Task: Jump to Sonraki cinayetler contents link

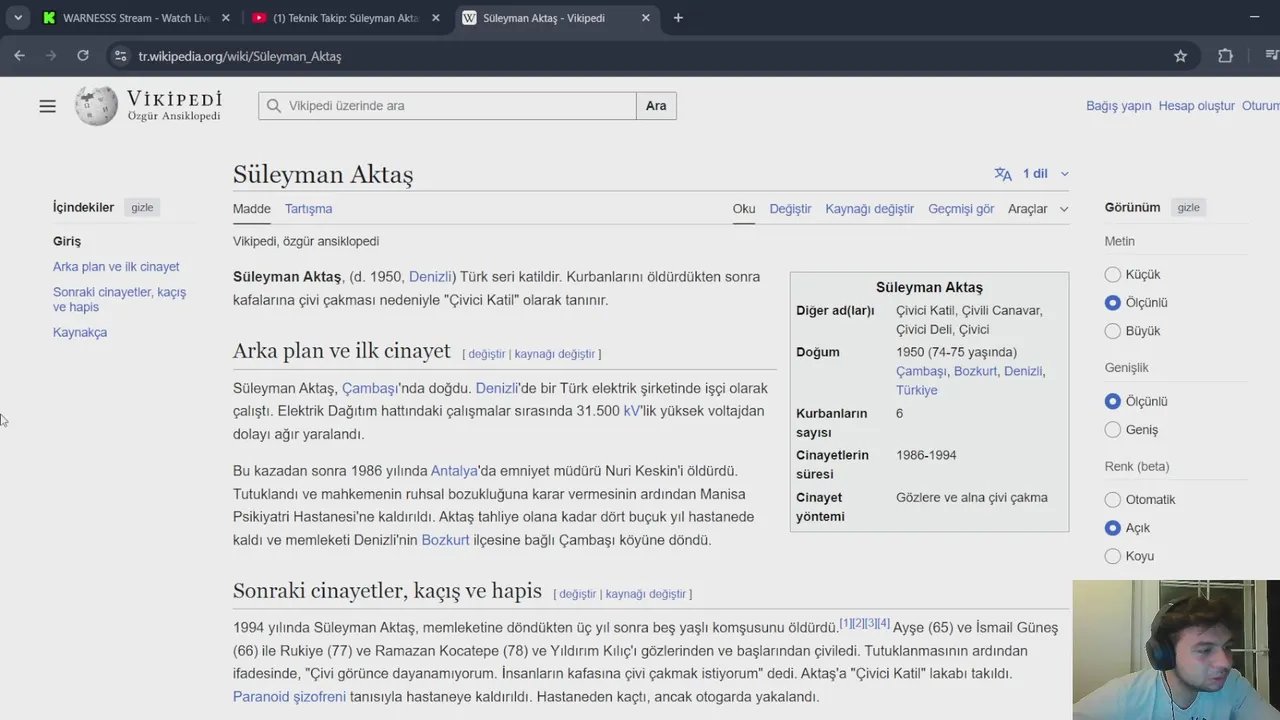Action: click(119, 299)
